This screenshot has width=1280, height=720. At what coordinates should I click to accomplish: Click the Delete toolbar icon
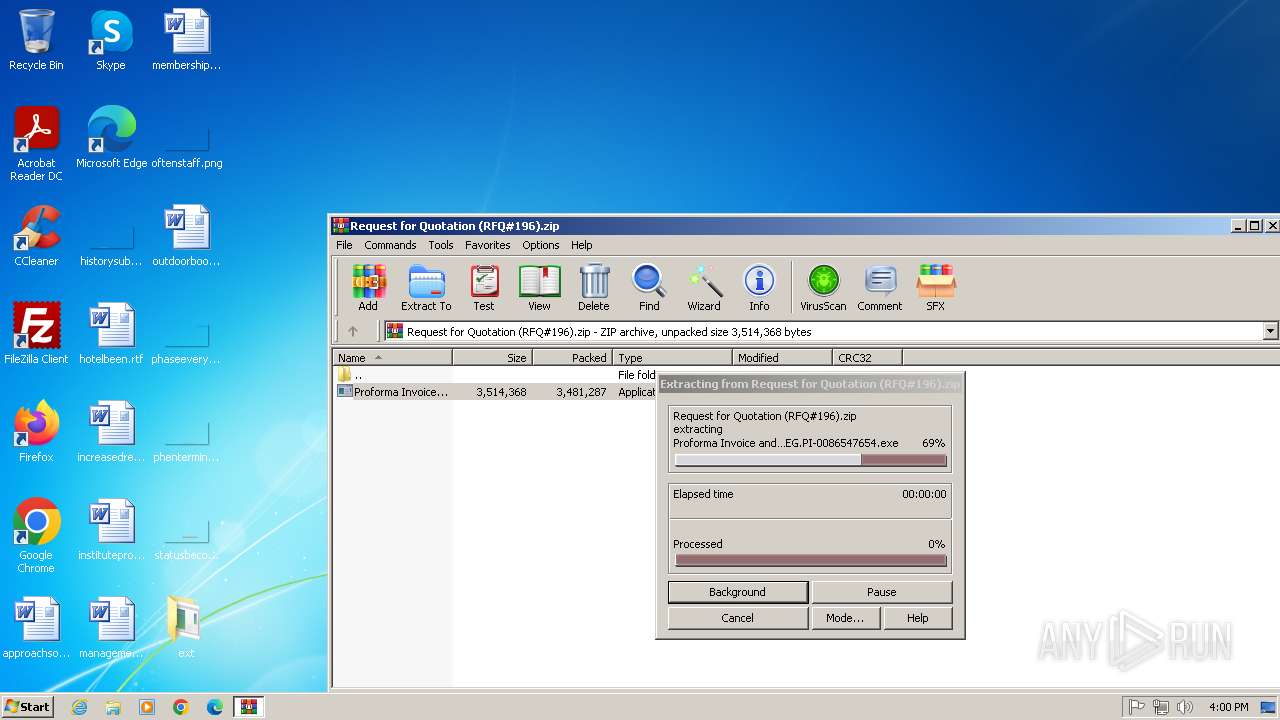coord(593,288)
